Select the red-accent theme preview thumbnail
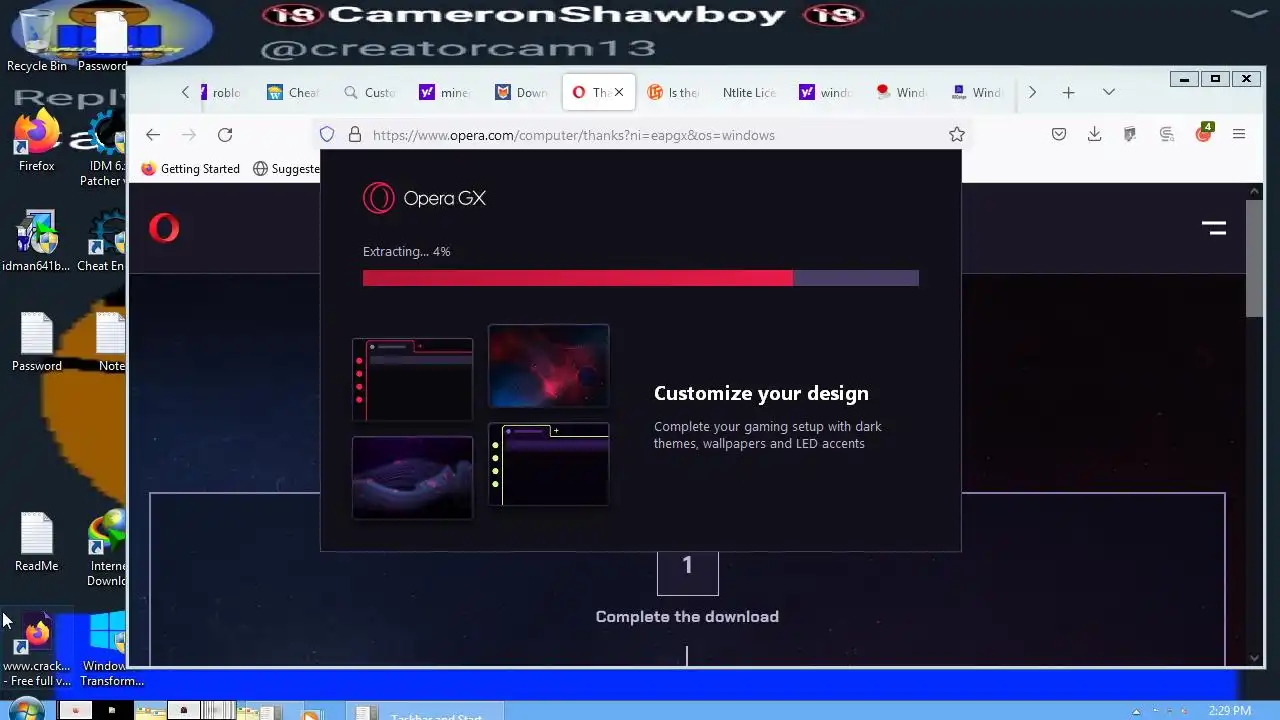 click(x=412, y=379)
